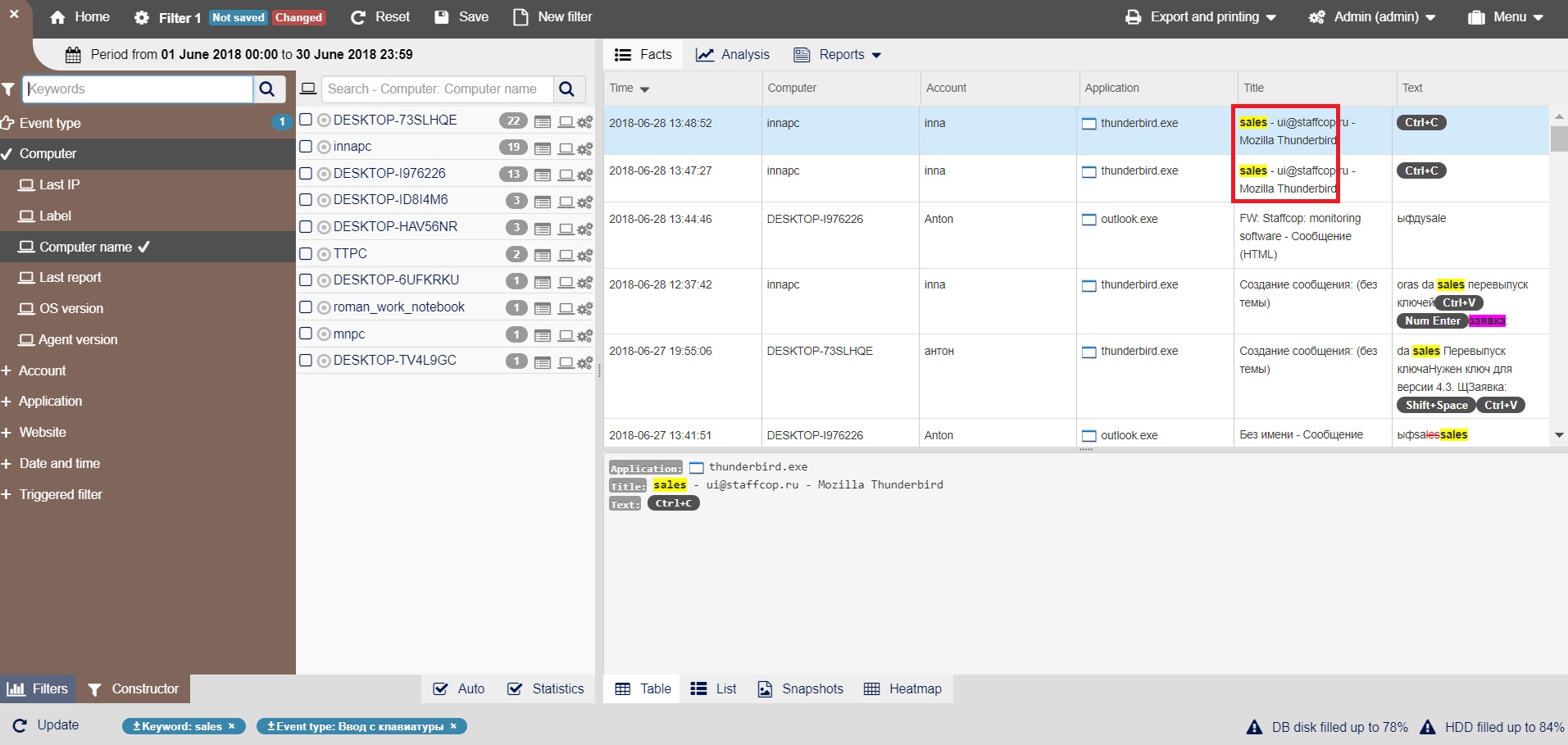The image size is (1568, 745).
Task: Toggle the Statistics checkbox
Action: (x=515, y=688)
